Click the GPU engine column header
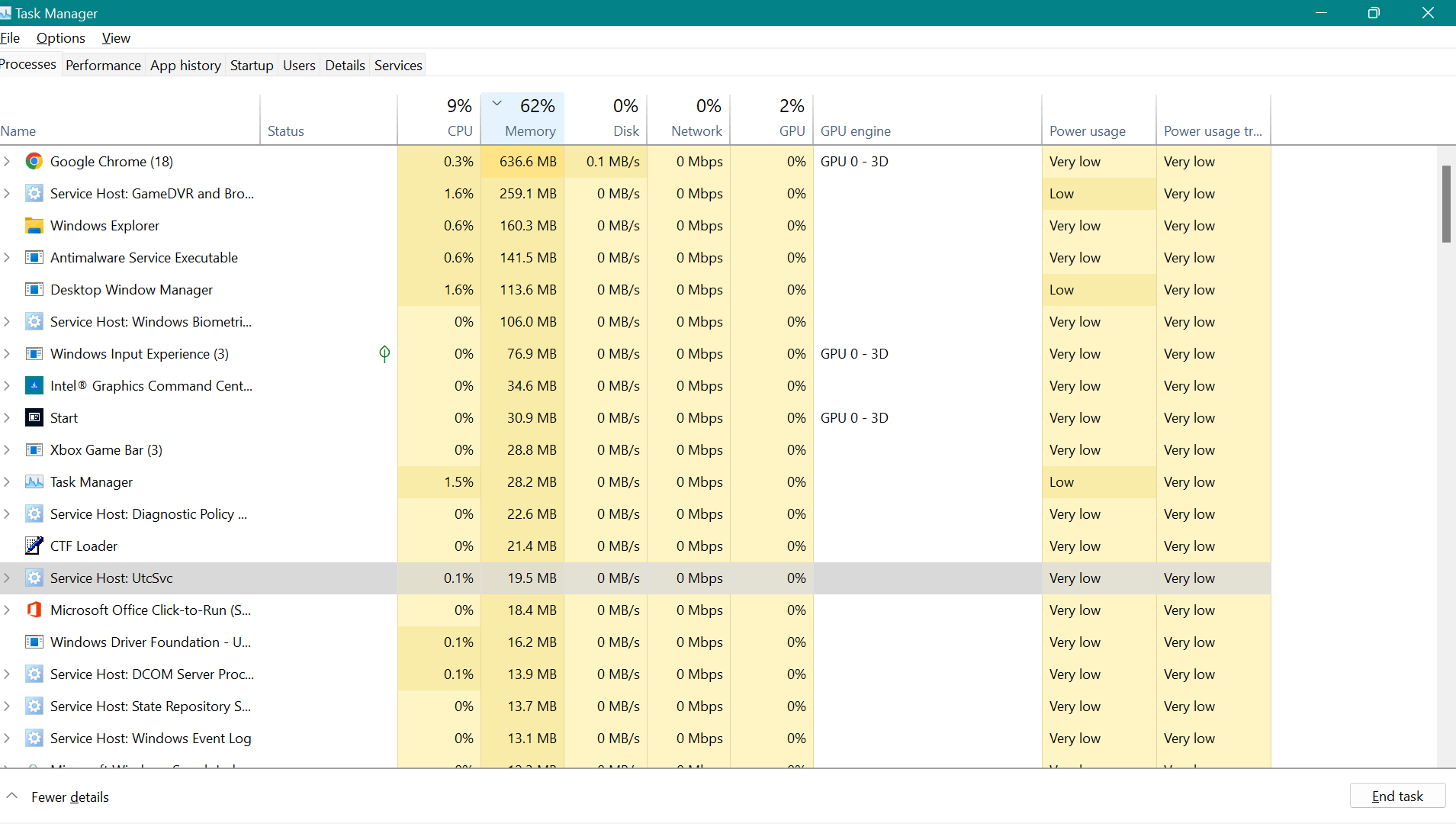 pyautogui.click(x=927, y=119)
